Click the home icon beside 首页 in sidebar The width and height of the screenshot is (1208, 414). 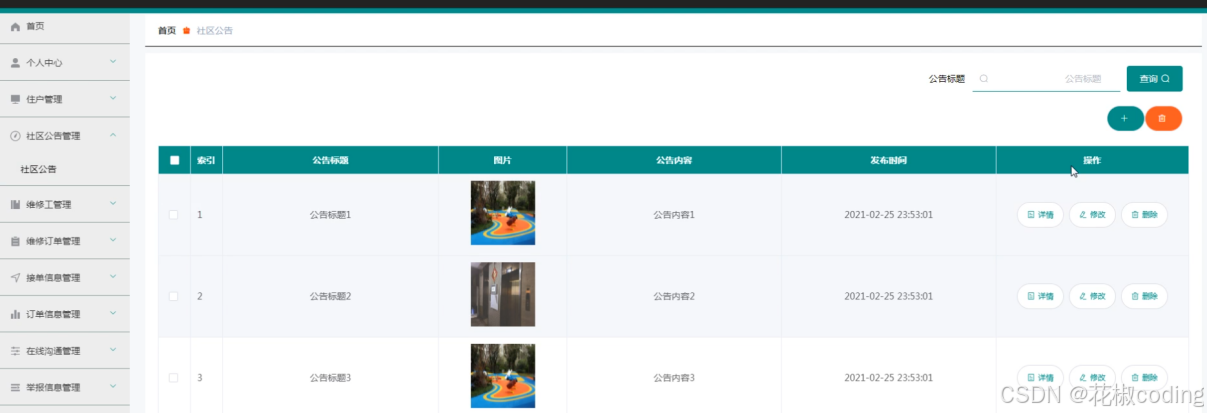[x=15, y=26]
